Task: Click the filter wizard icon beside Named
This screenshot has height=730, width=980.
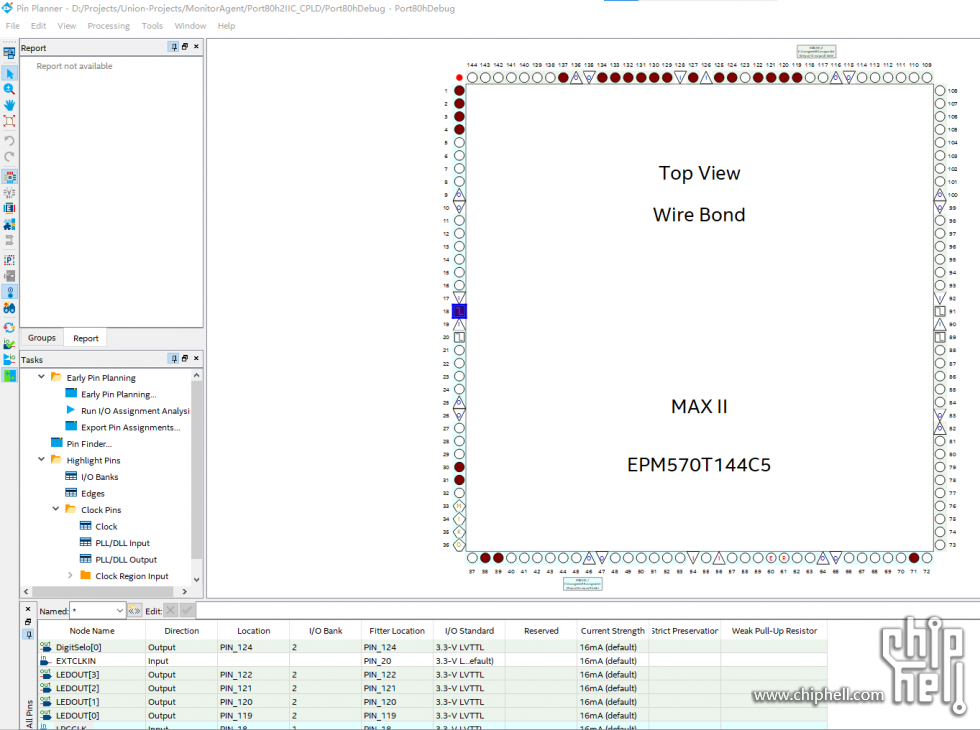Action: coord(134,611)
